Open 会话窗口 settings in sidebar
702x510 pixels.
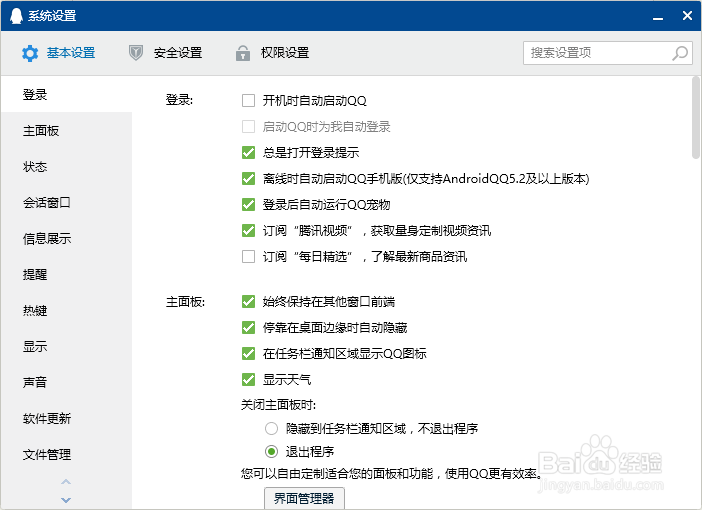[66, 203]
